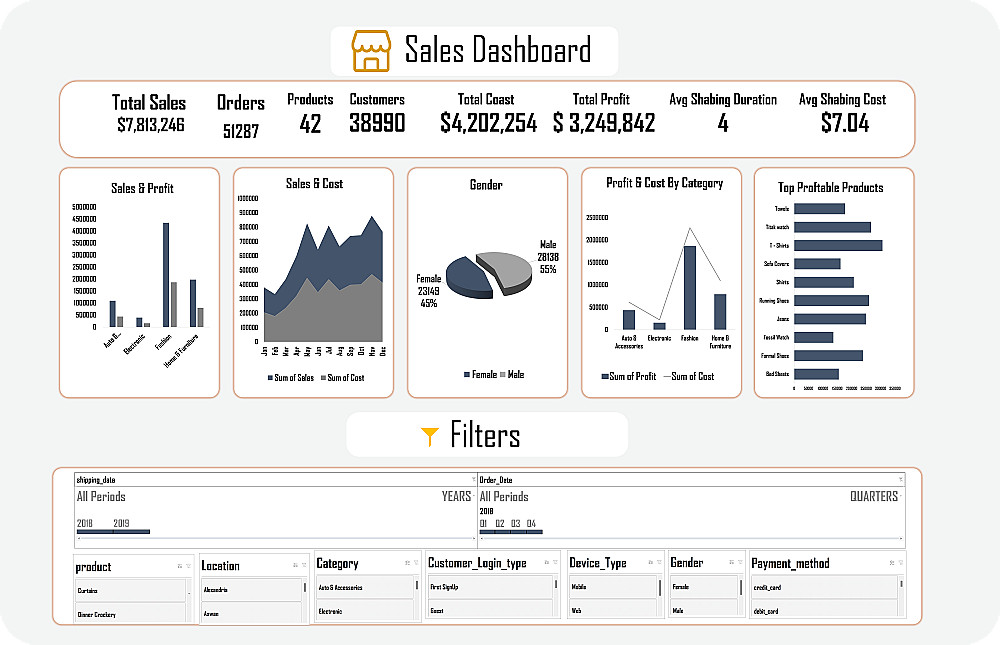Toggle the Female option in Gender slicer
Screen dimensions: 1000x645
(704, 587)
